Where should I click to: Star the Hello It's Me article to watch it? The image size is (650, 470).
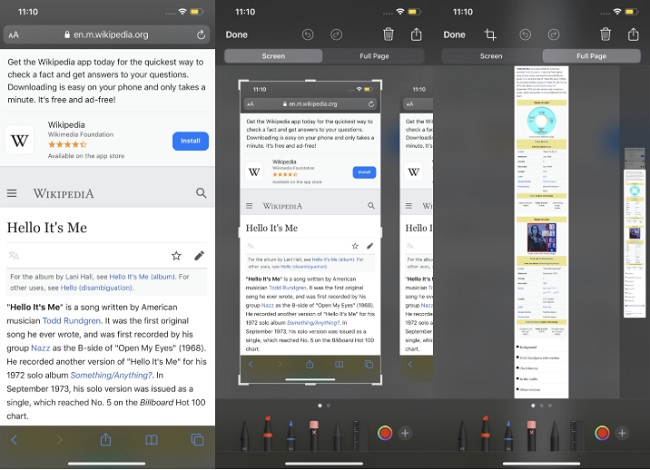(176, 256)
